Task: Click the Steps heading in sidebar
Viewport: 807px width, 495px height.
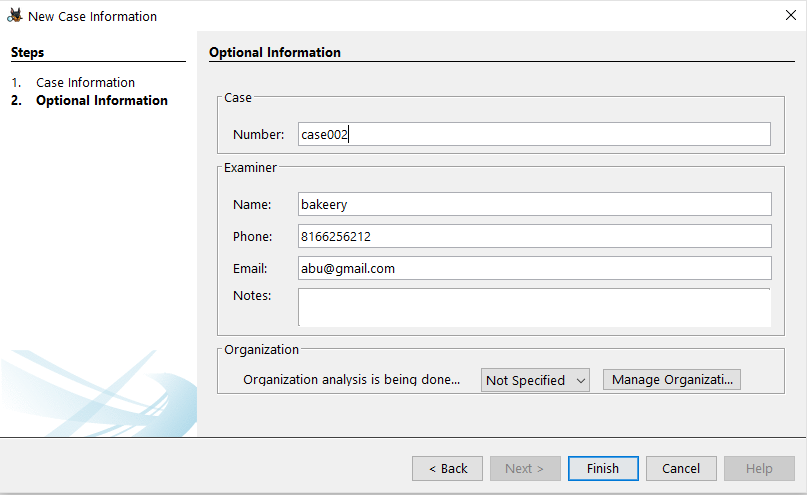Action: point(28,53)
